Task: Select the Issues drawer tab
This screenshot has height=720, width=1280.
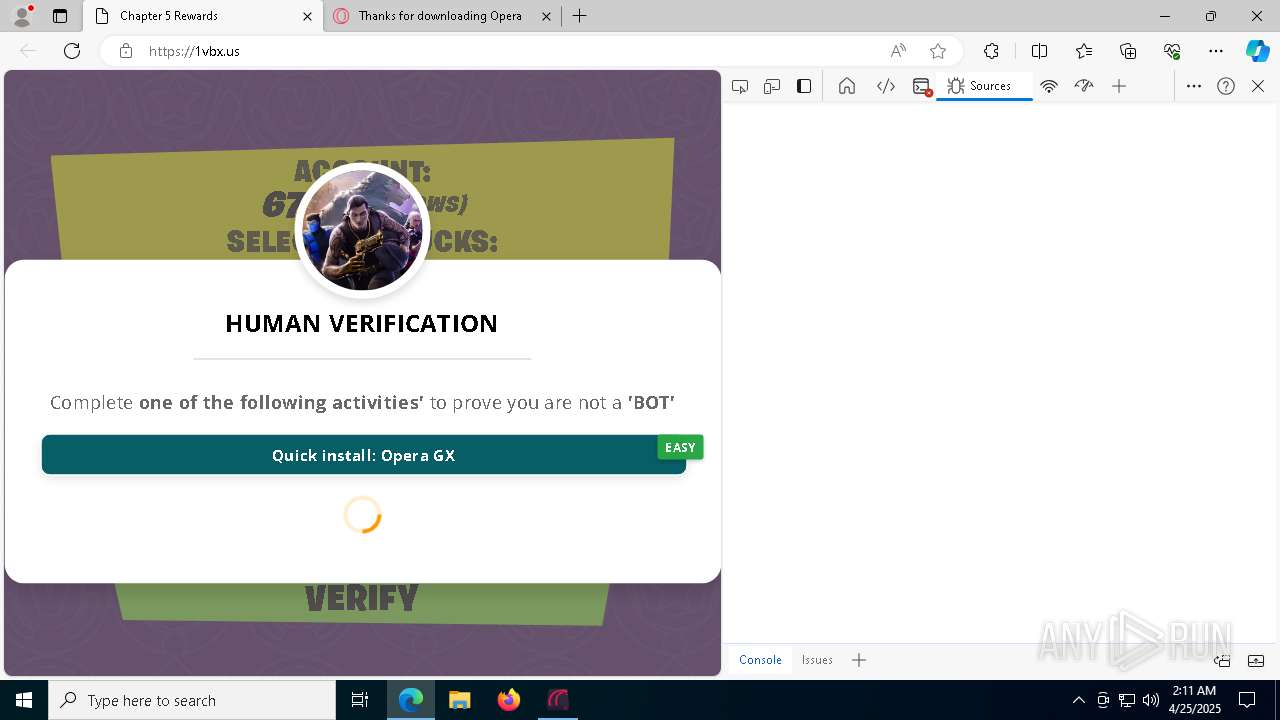Action: click(817, 660)
